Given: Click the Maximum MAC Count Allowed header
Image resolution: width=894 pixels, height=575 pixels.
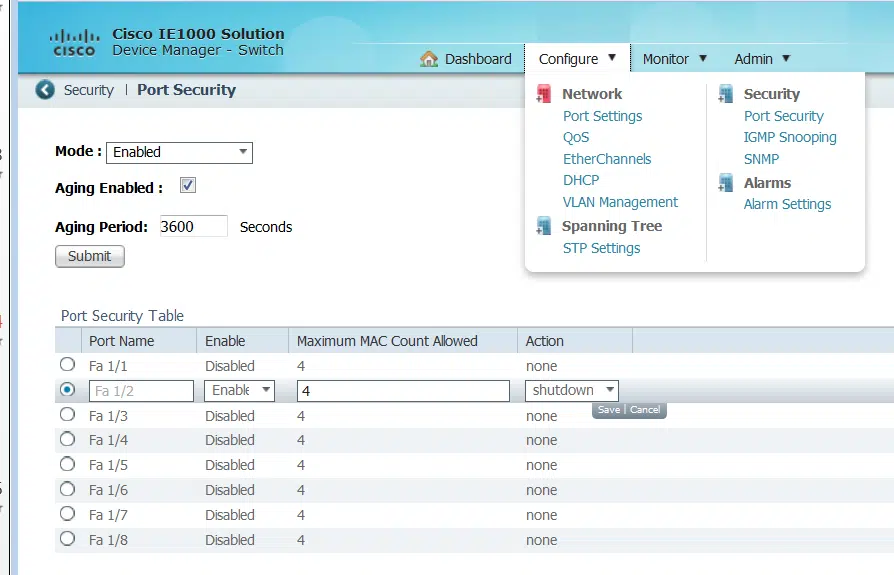Looking at the screenshot, I should (403, 341).
